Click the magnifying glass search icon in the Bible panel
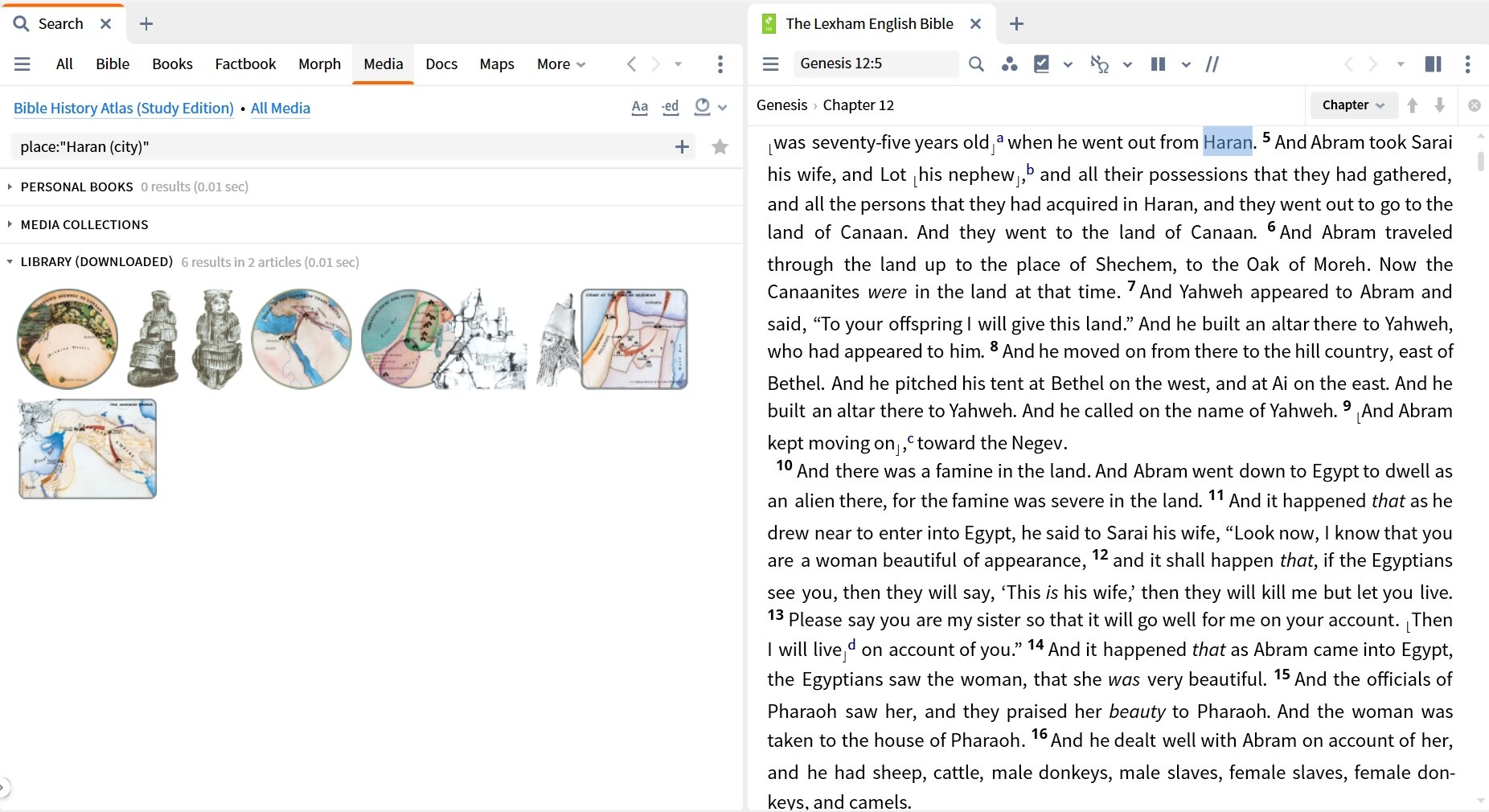 point(977,64)
